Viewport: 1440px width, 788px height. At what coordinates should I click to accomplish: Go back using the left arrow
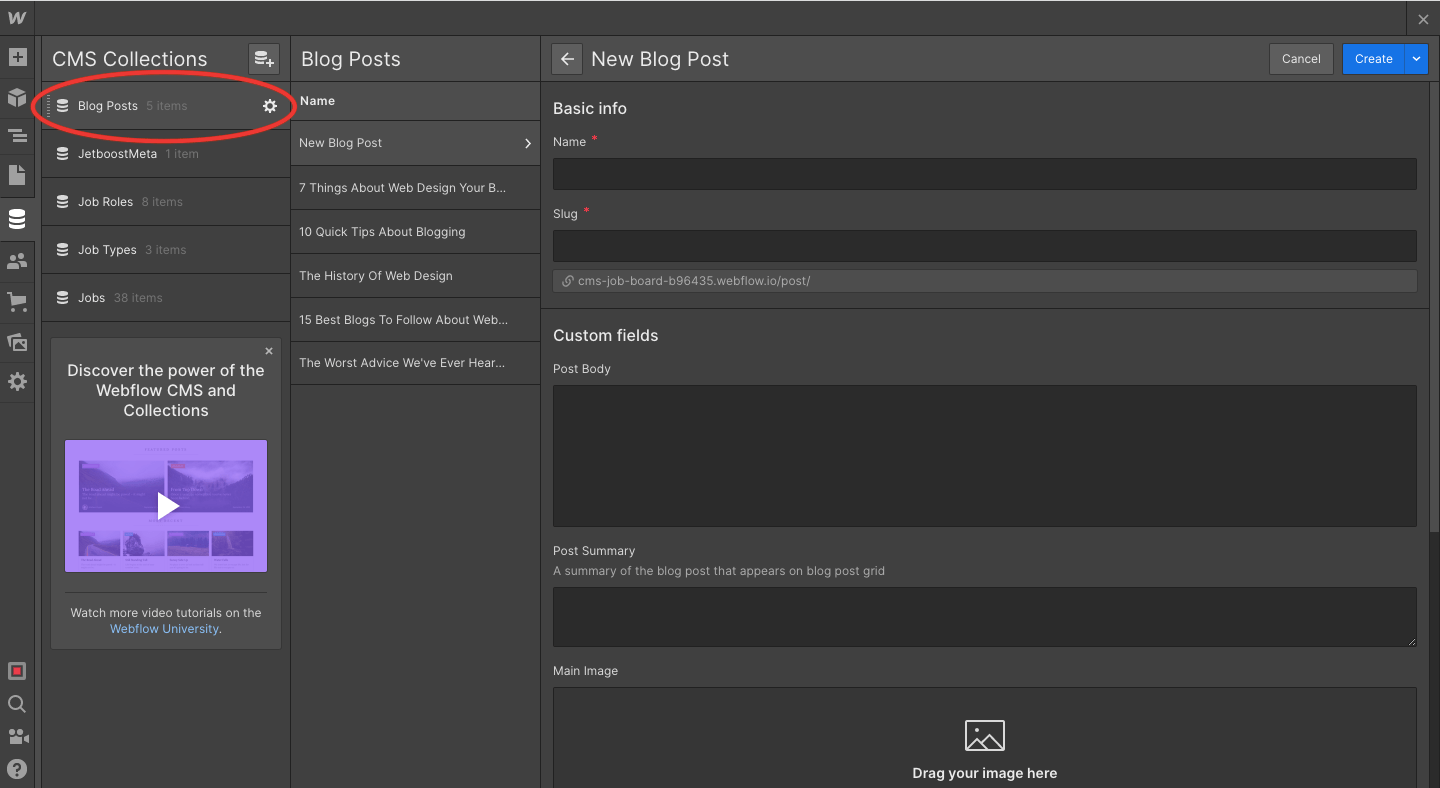[x=567, y=59]
